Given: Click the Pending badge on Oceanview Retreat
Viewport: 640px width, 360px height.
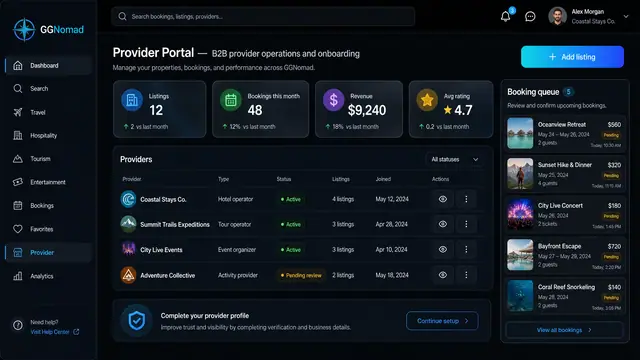Looking at the screenshot, I should point(611,135).
